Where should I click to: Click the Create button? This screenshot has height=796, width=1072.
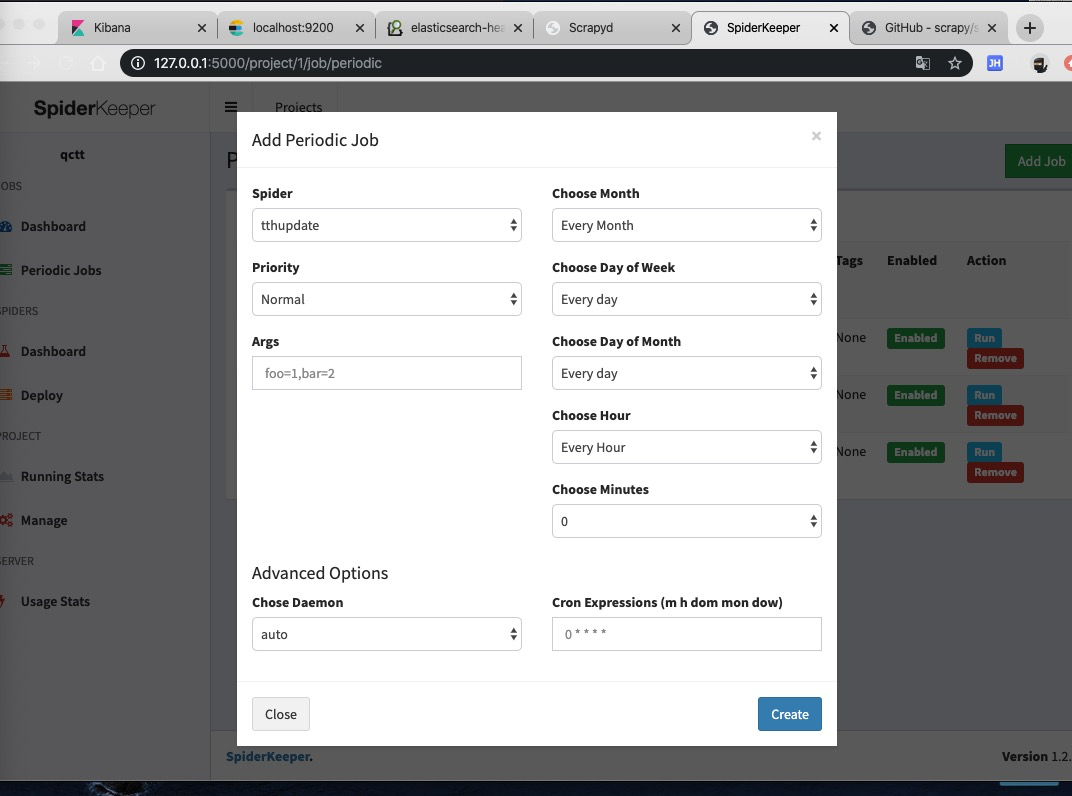point(790,714)
